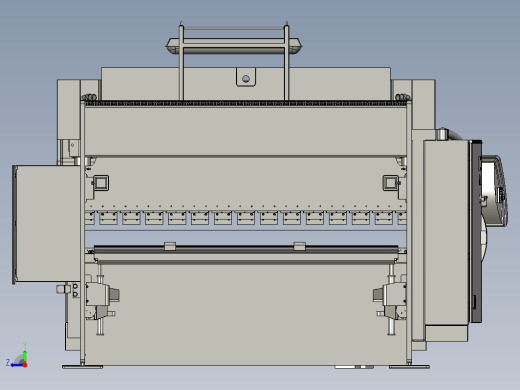
Task: Select the right front support arm mechanism
Action: pos(391,301)
